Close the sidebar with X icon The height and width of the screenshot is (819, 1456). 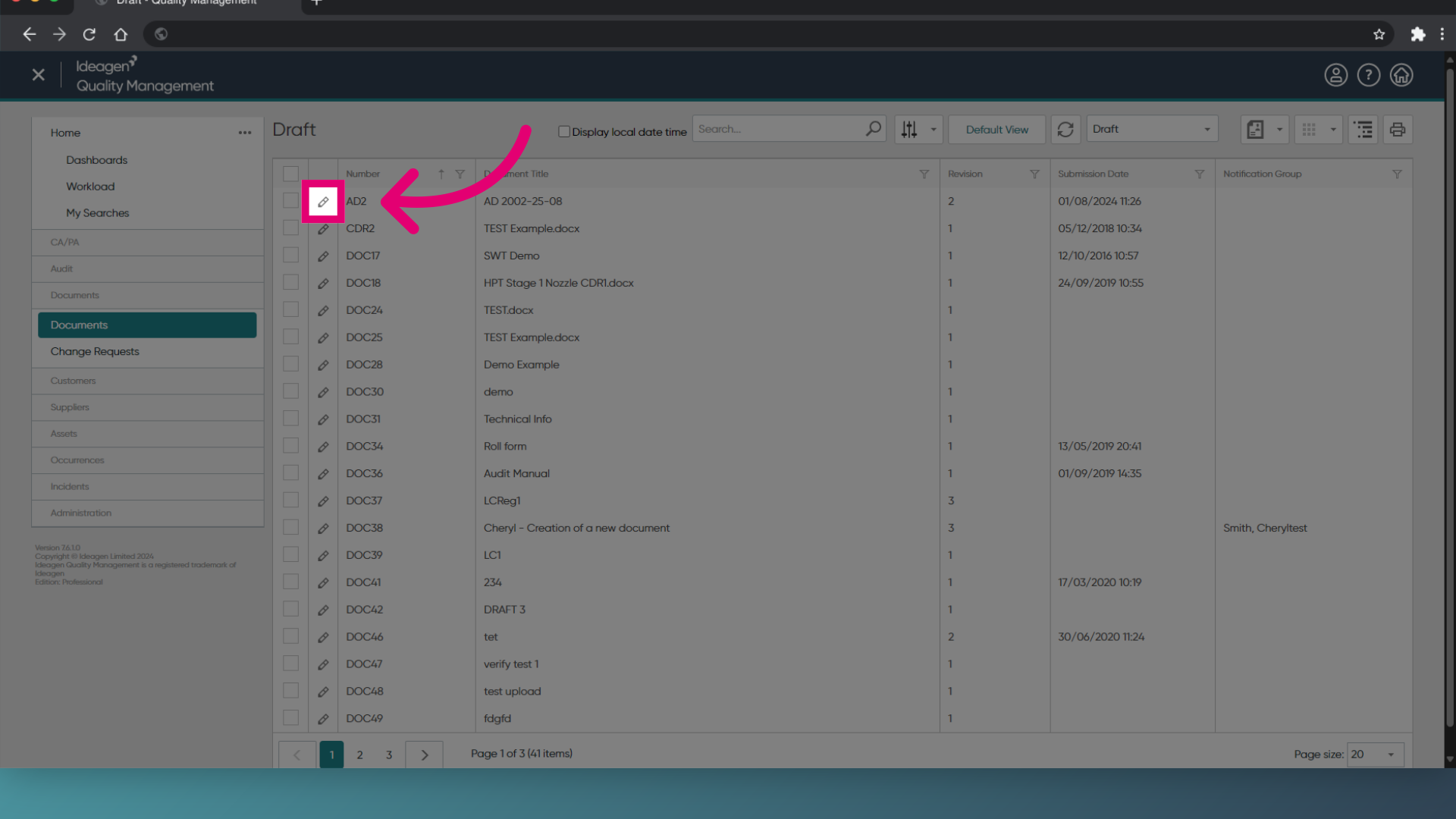point(39,74)
